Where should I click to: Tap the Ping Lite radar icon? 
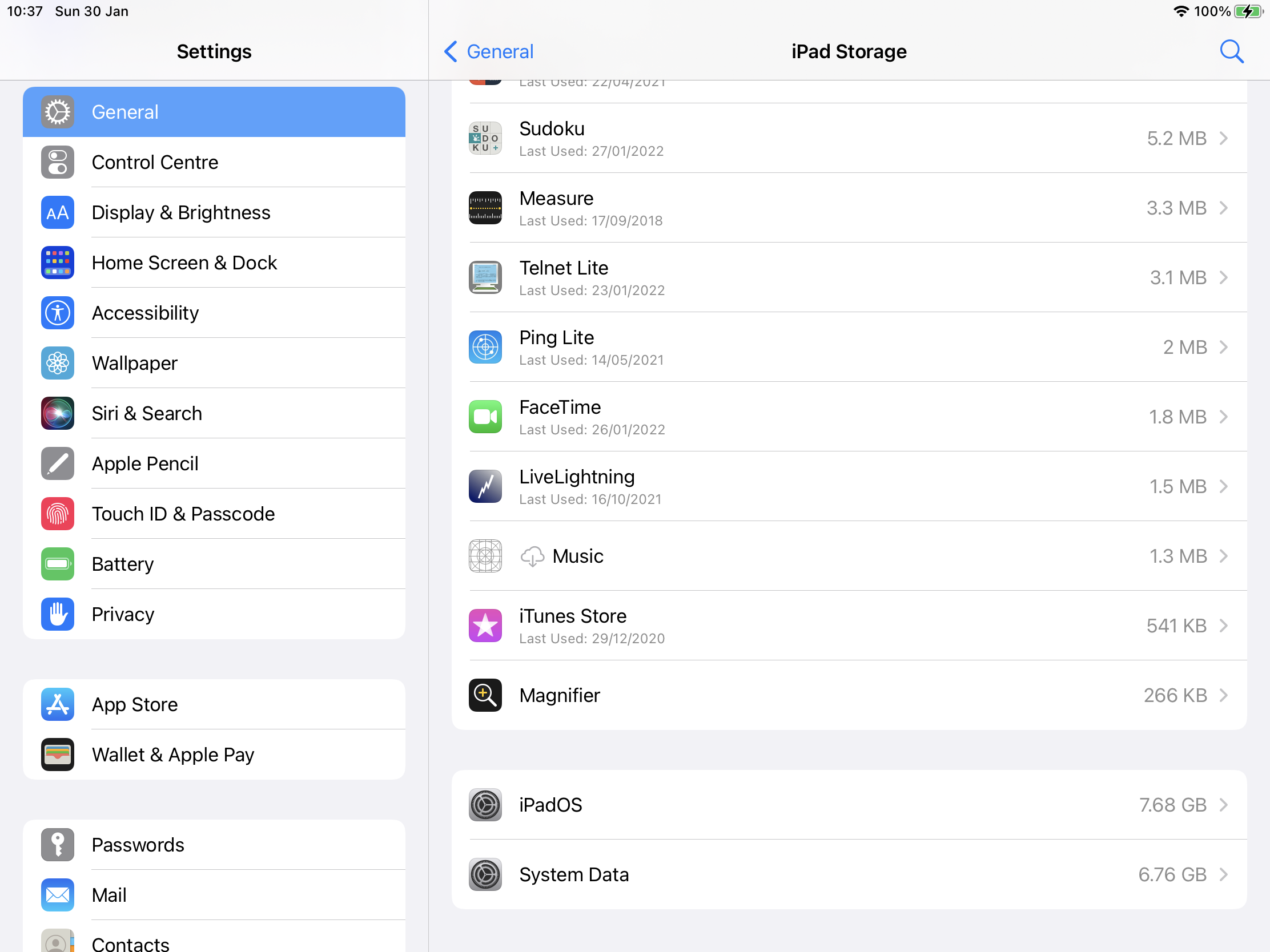click(485, 347)
